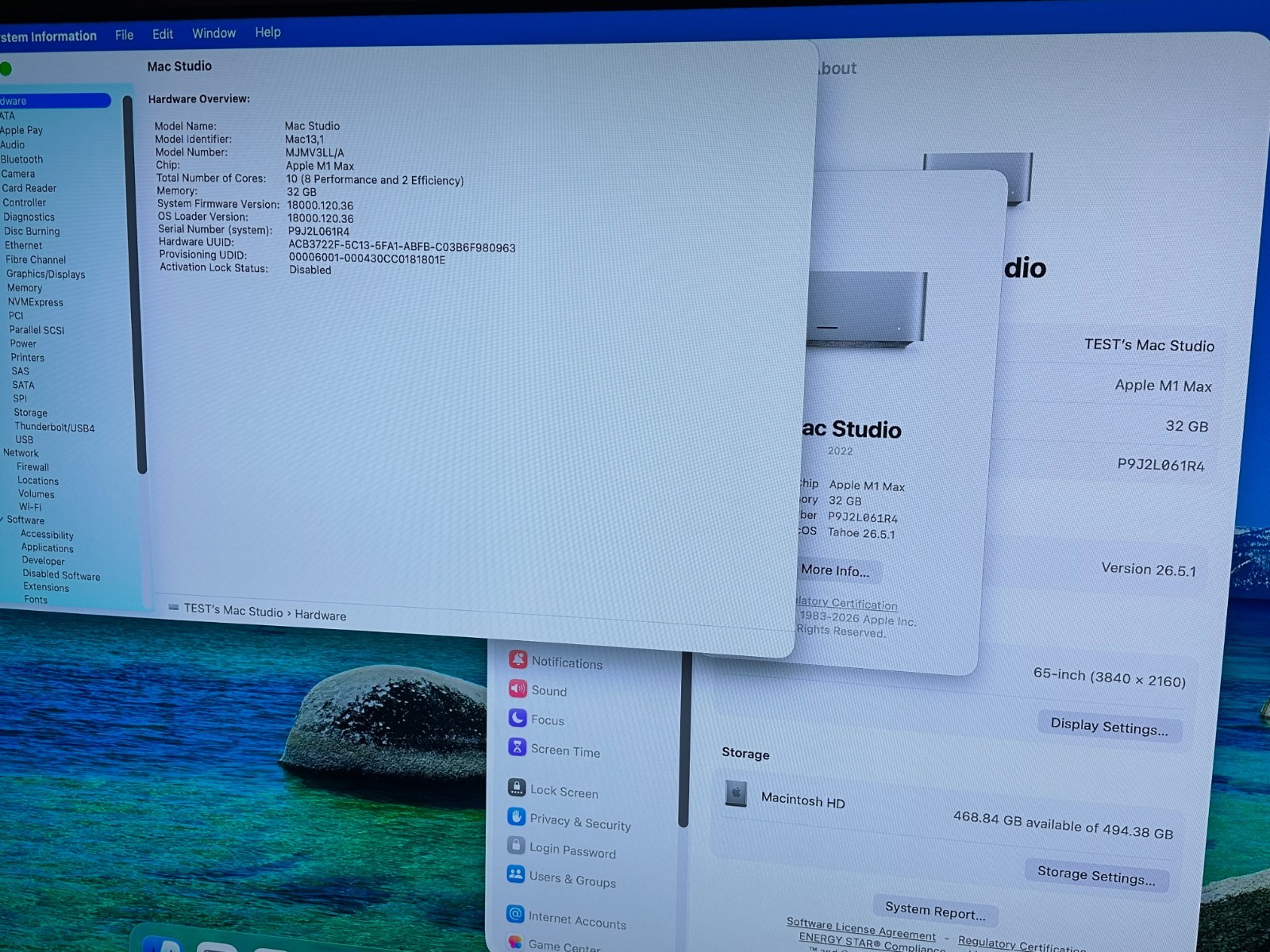1270x952 pixels.
Task: Click the Macintosh HD storage row
Action: point(949,813)
